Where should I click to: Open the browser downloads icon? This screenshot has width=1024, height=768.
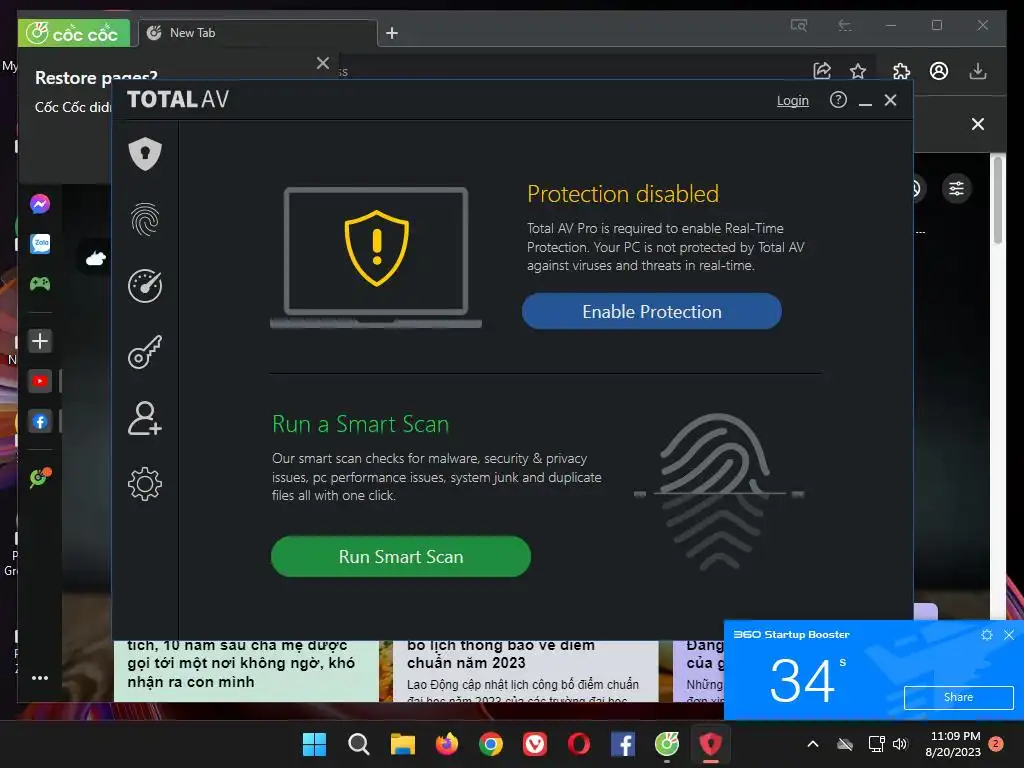978,71
